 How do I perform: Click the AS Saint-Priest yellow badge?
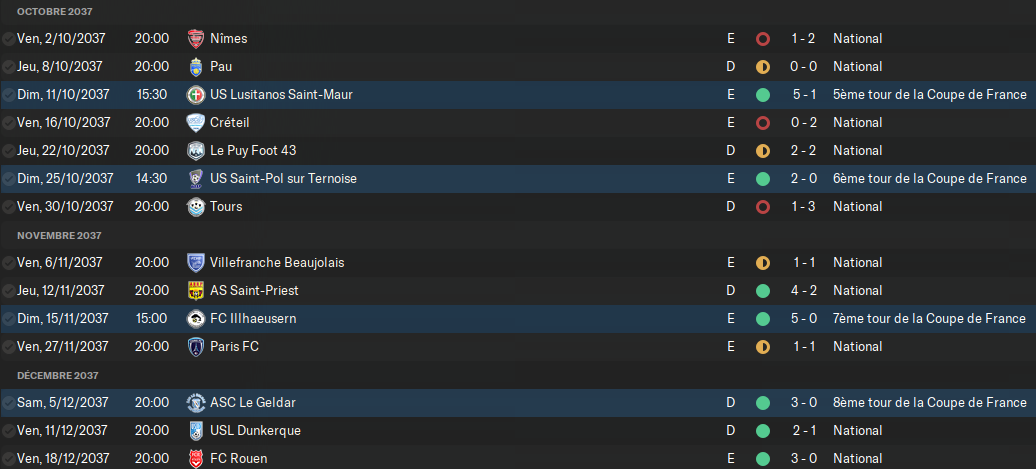tap(196, 291)
